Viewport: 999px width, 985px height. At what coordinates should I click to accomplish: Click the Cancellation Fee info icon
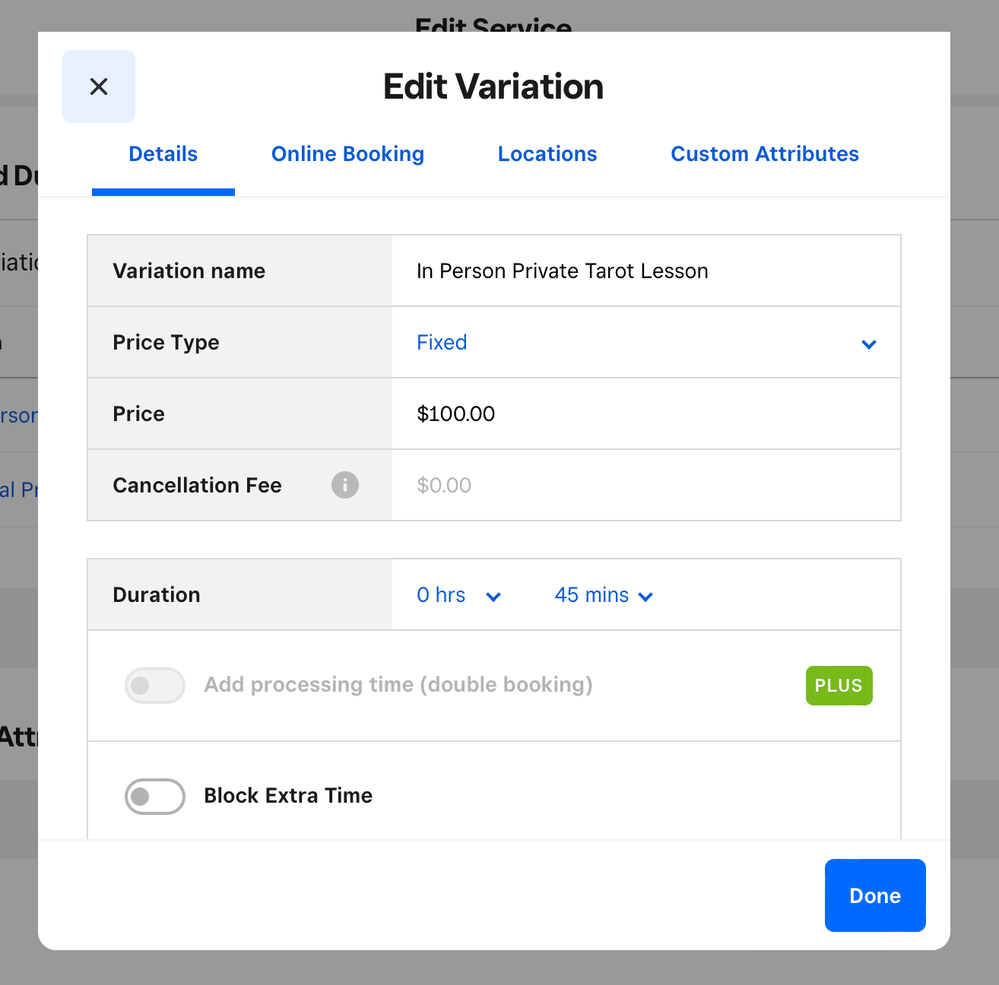(x=345, y=485)
